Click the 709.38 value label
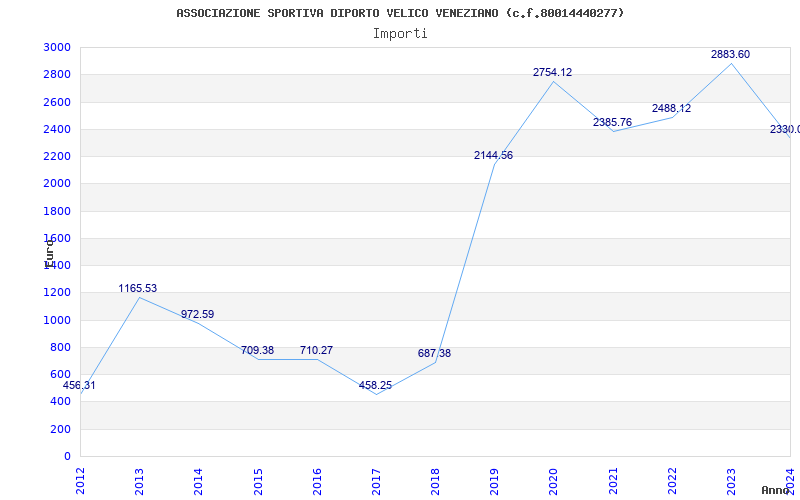 257,350
